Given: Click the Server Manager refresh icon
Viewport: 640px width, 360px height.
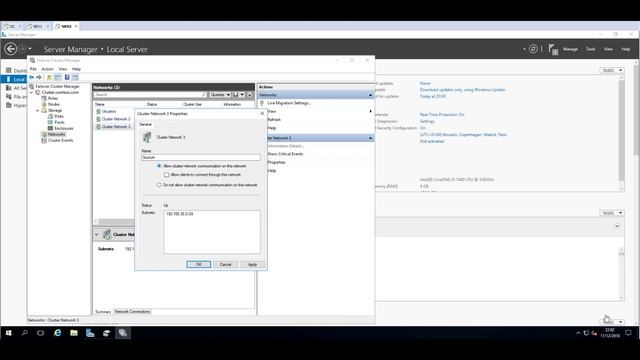Looking at the screenshot, I should click(533, 49).
